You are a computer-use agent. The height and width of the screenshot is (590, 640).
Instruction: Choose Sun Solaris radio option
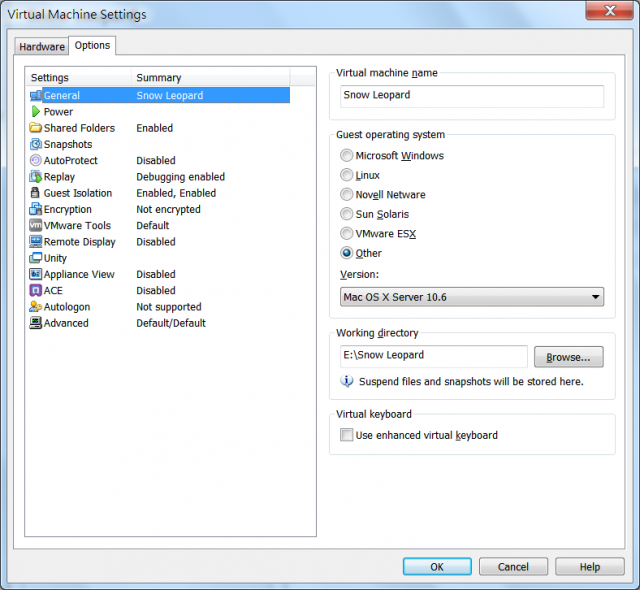click(347, 214)
